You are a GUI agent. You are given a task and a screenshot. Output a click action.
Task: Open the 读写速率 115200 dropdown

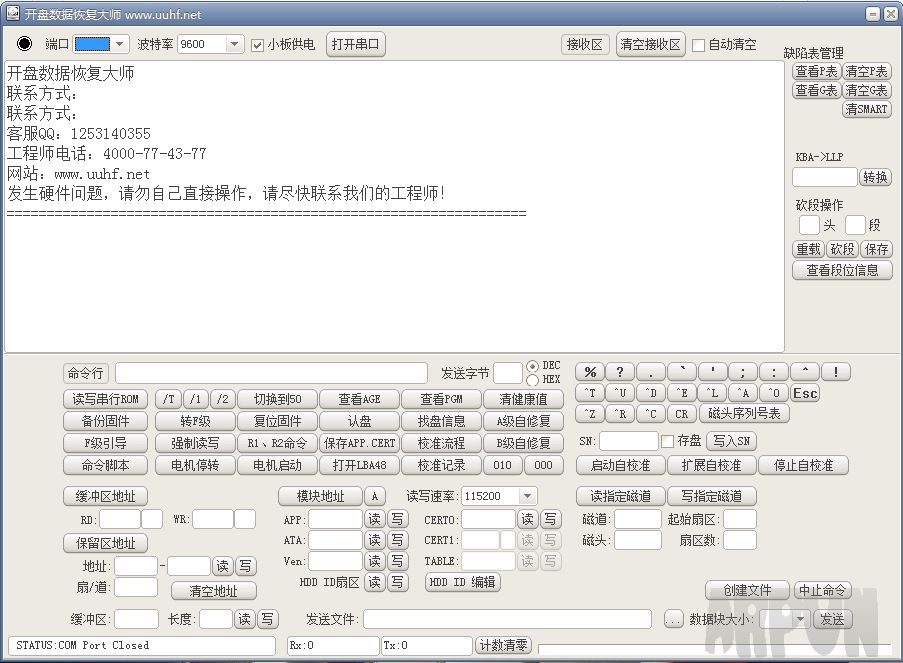(x=528, y=496)
